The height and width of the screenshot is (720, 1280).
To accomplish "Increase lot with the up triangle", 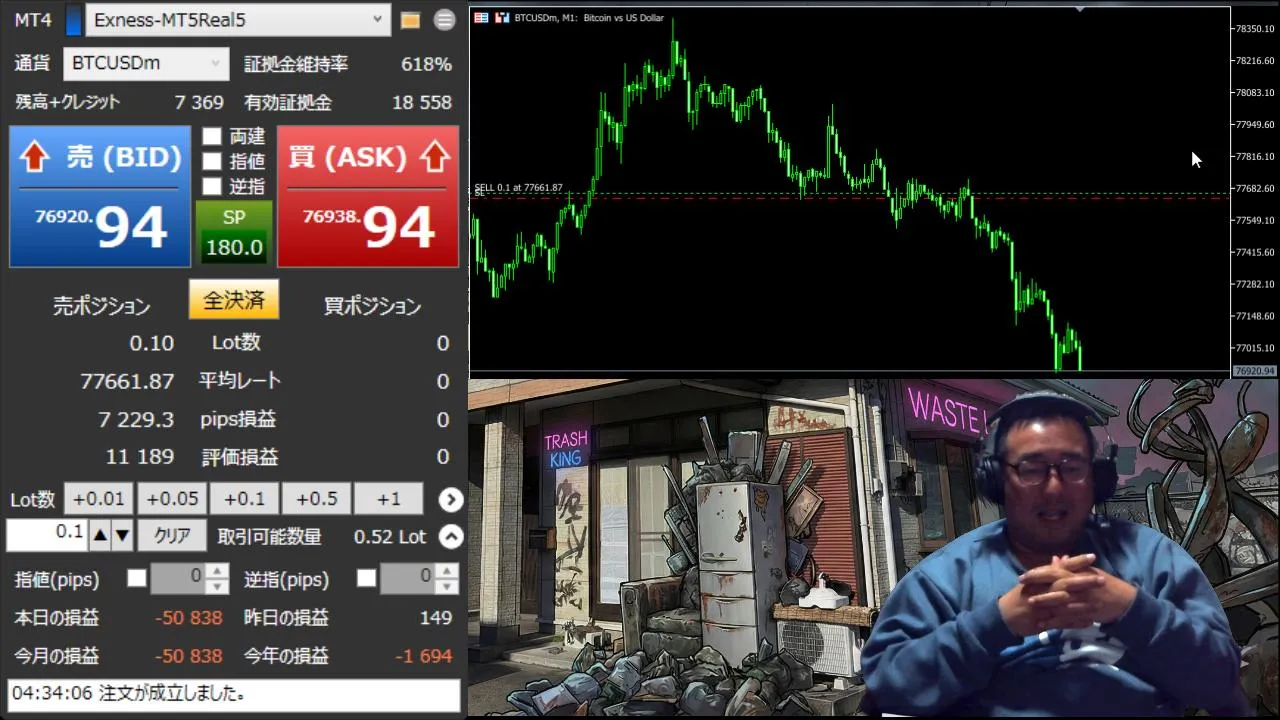I will (100, 536).
